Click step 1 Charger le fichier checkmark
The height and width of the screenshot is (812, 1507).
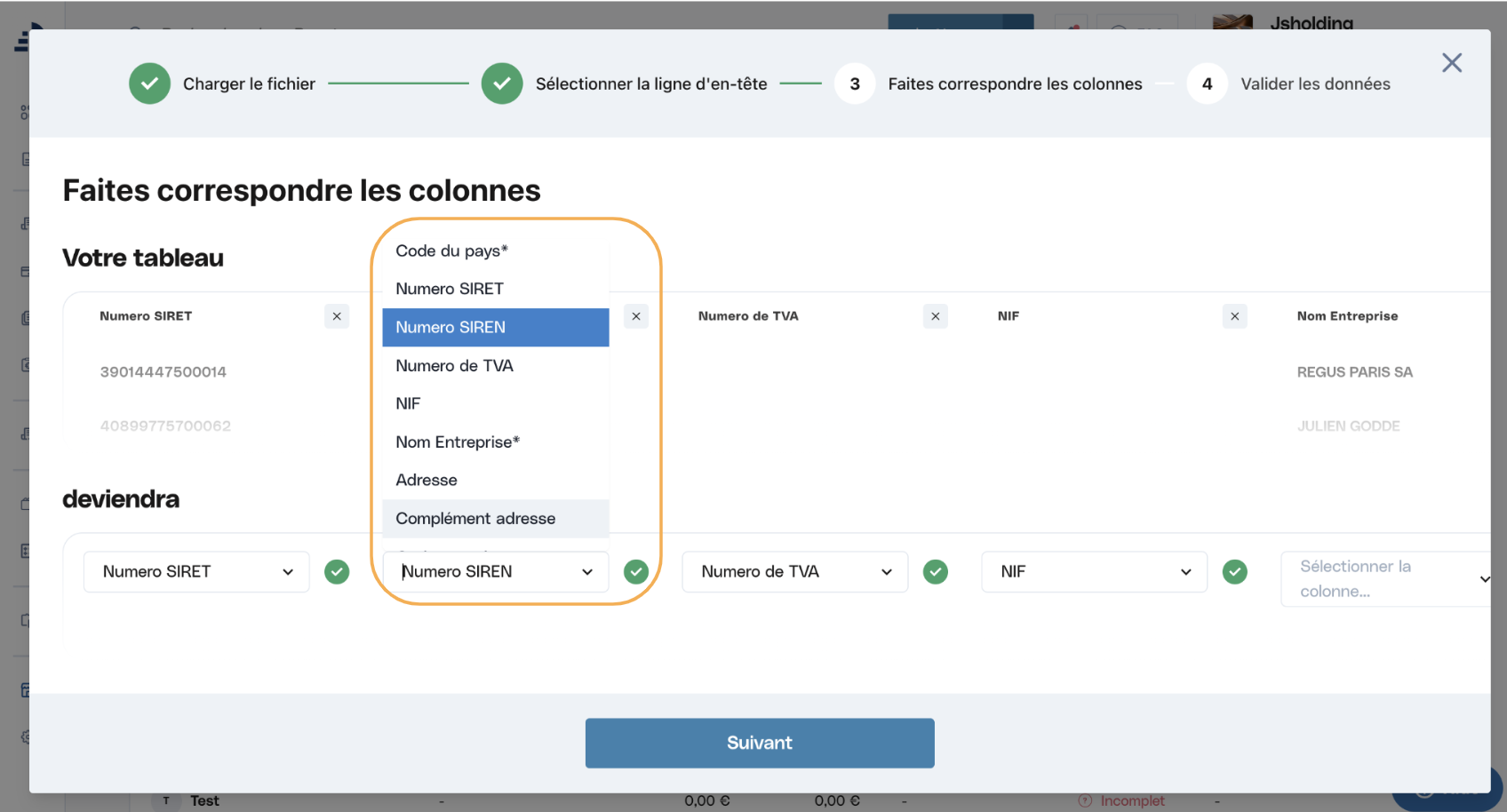(x=149, y=84)
